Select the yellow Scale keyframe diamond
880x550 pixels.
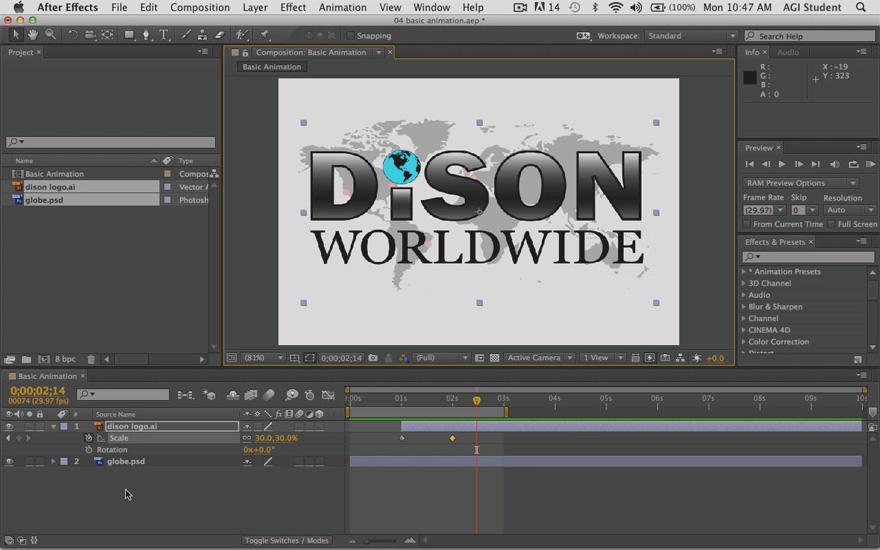452,438
